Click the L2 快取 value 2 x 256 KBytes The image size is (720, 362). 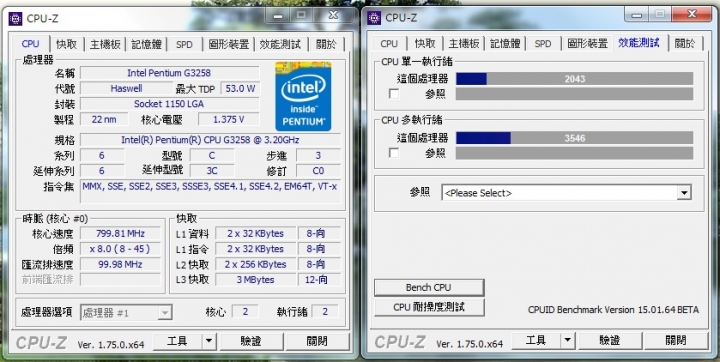point(256,264)
